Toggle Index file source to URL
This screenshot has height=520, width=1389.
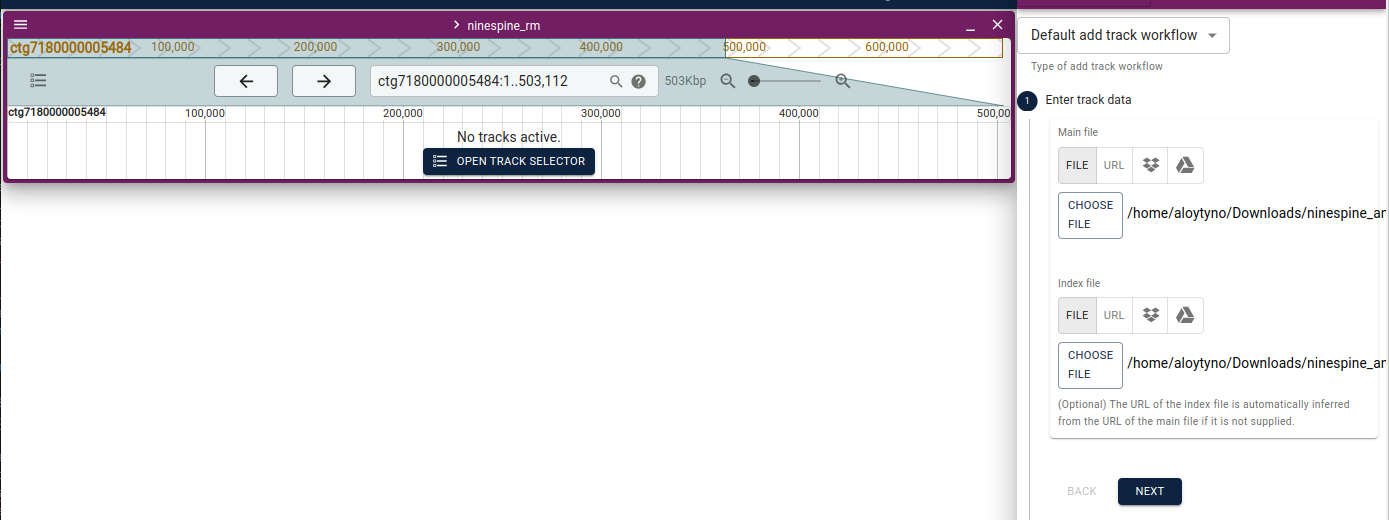(x=1114, y=315)
